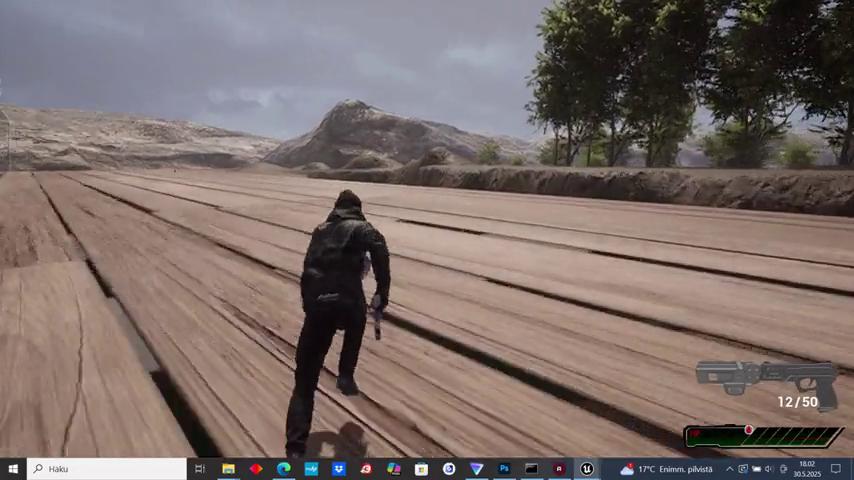
Task: Open the weather widget showing 17°C
Action: [x=666, y=468]
